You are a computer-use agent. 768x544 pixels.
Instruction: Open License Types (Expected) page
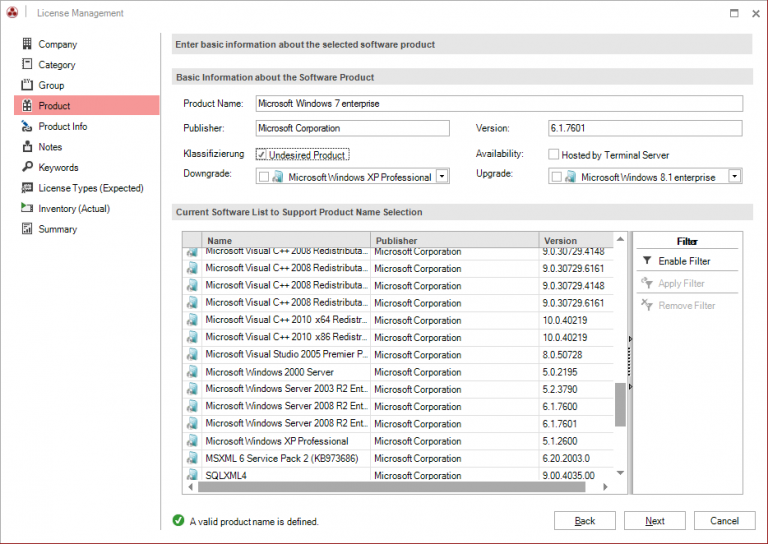[x=90, y=188]
